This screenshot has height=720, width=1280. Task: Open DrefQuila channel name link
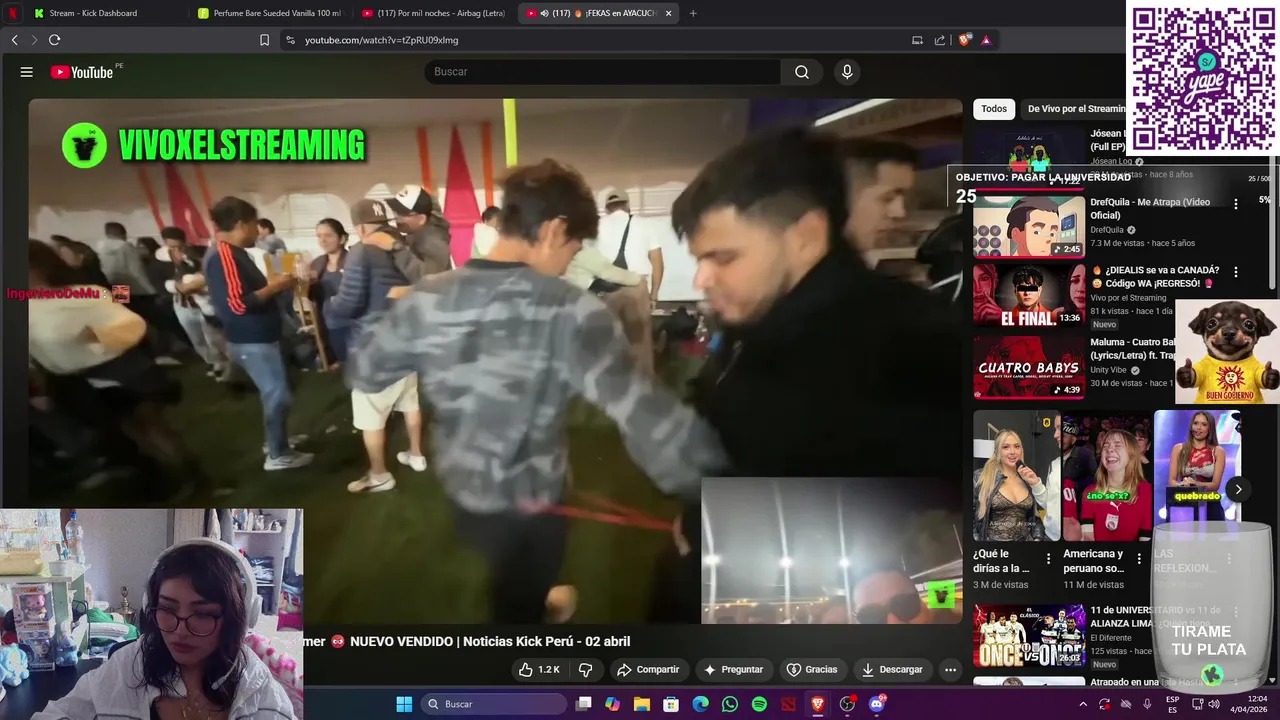[x=1108, y=229]
